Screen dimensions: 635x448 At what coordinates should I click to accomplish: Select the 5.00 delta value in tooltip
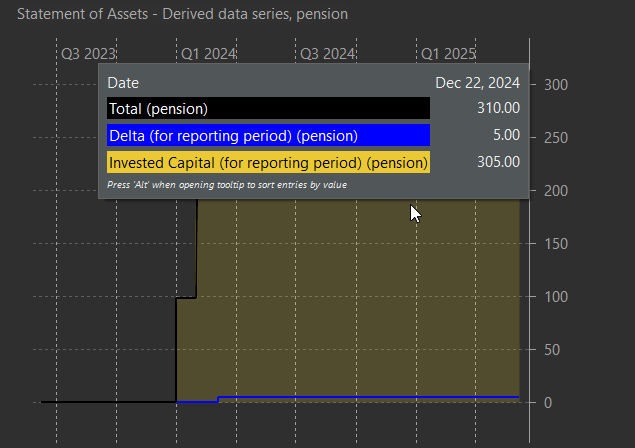point(506,135)
